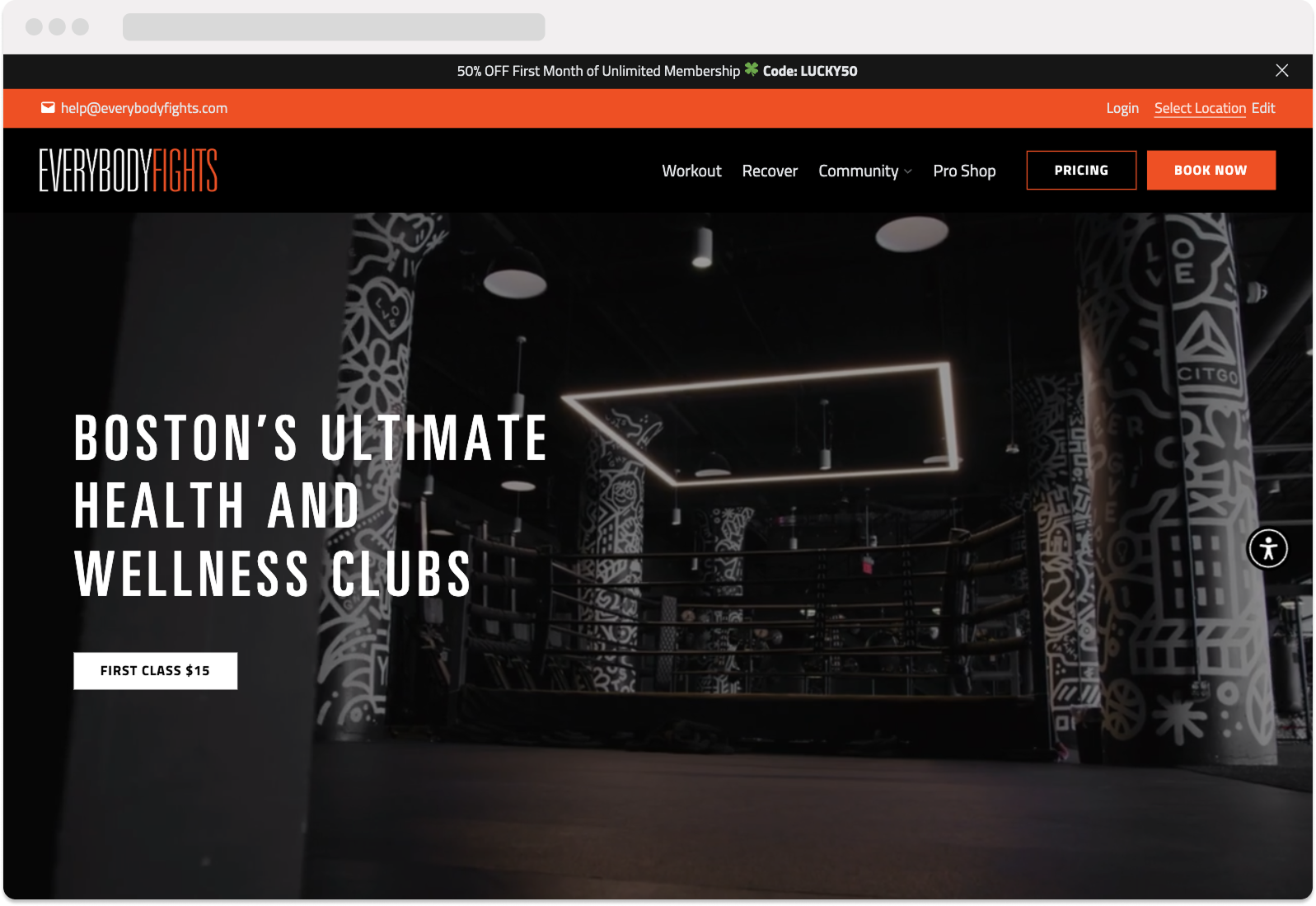Click the envelope email icon
This screenshot has width=1316, height=906.
pos(48,108)
